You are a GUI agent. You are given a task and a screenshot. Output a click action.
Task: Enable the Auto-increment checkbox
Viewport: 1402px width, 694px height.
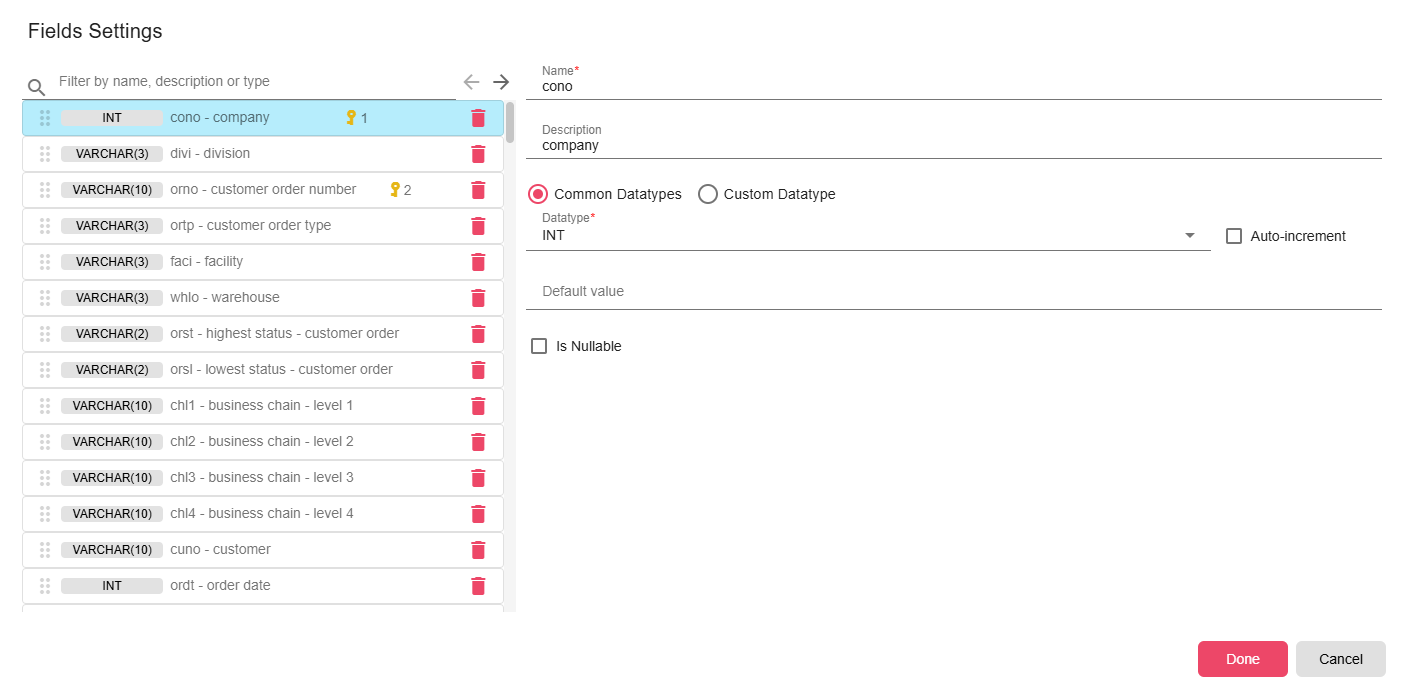pyautogui.click(x=1234, y=236)
